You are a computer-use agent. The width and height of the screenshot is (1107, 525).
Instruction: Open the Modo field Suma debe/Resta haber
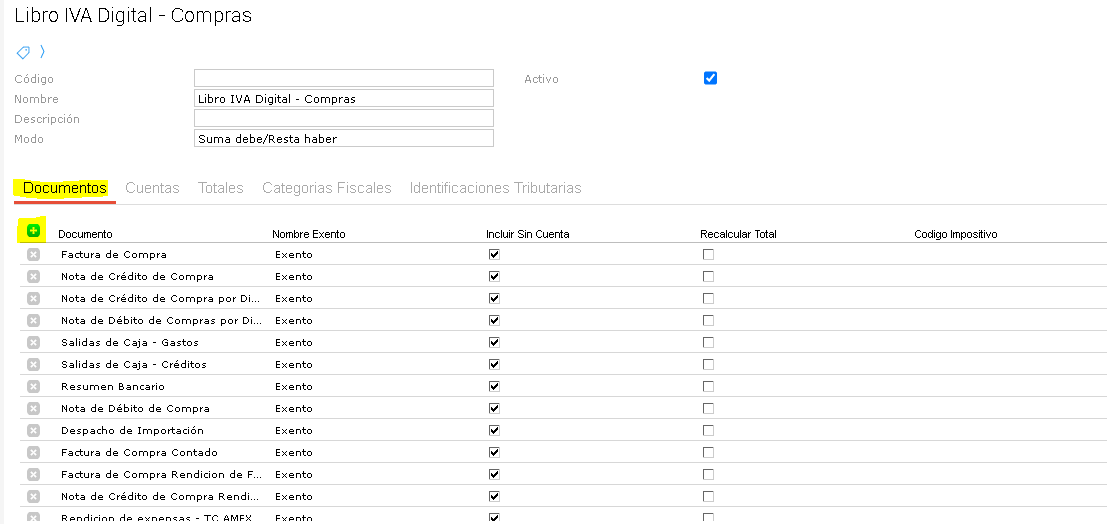pos(343,139)
